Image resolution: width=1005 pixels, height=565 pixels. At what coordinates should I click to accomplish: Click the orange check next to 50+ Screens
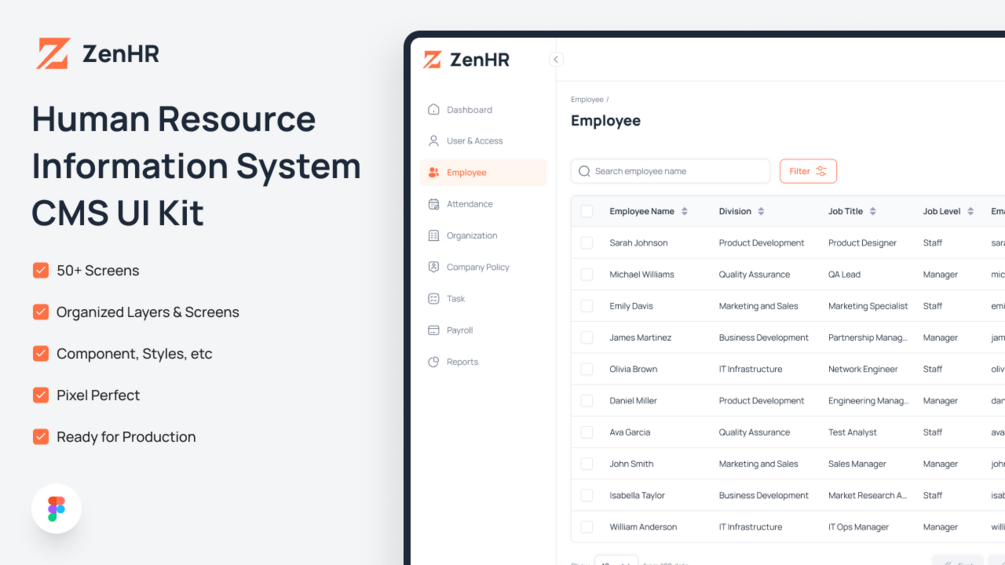(40, 270)
